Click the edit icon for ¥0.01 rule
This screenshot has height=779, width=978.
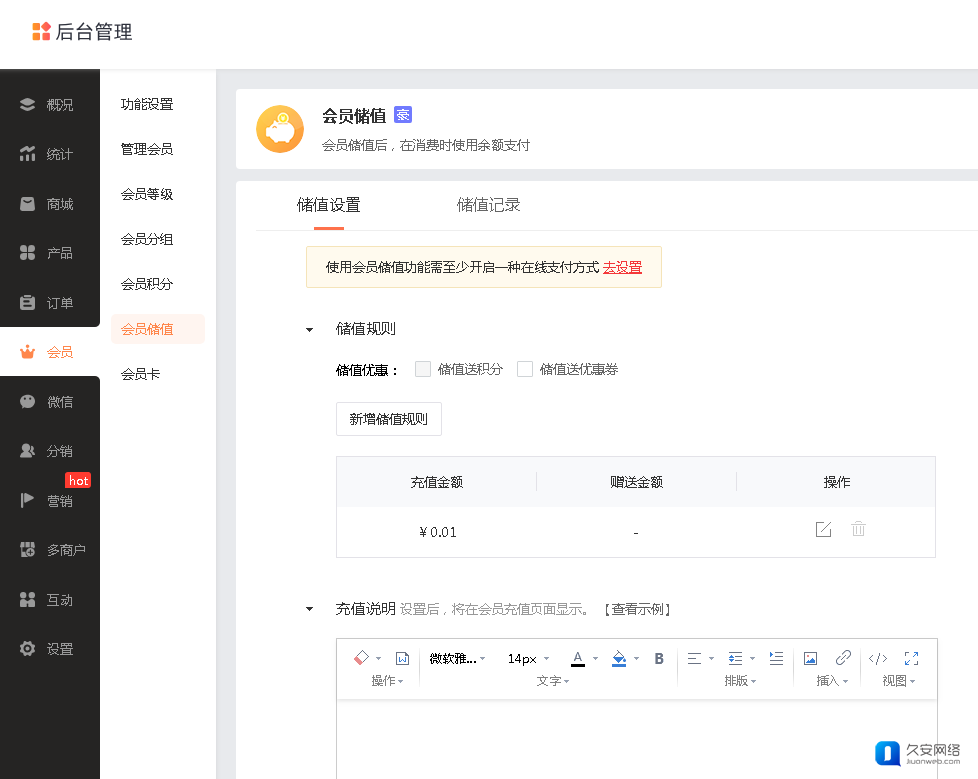[823, 530]
